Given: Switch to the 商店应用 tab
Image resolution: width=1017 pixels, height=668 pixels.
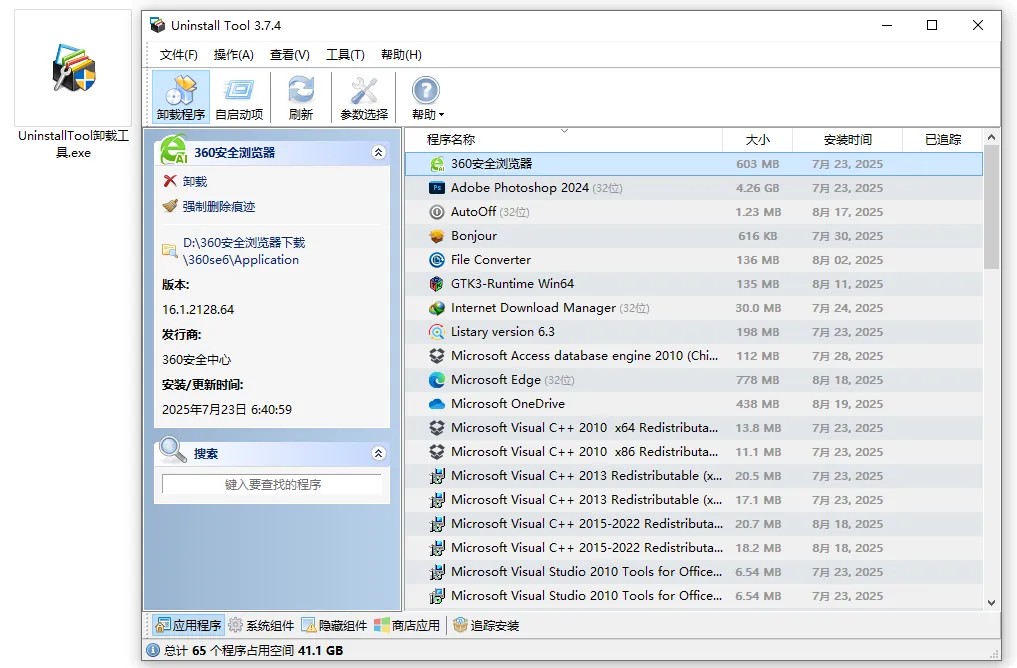Looking at the screenshot, I should click(x=407, y=626).
